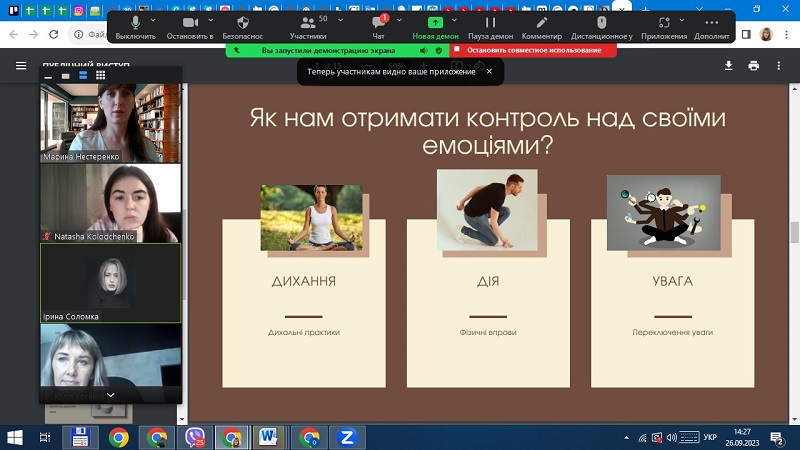Show hidden system tray icons
Screen dimensions: 800x450
click(x=626, y=437)
